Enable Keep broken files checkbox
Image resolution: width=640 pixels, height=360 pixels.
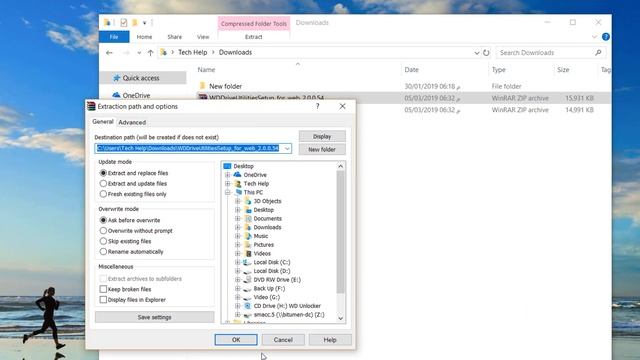pyautogui.click(x=103, y=289)
